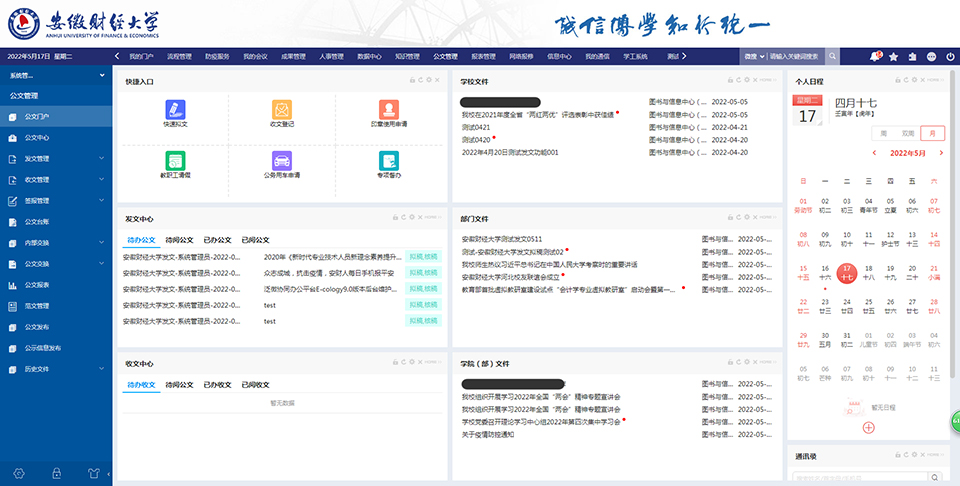
Task: Switch to the 已办公文 tab in 发文中心
Action: (x=217, y=240)
